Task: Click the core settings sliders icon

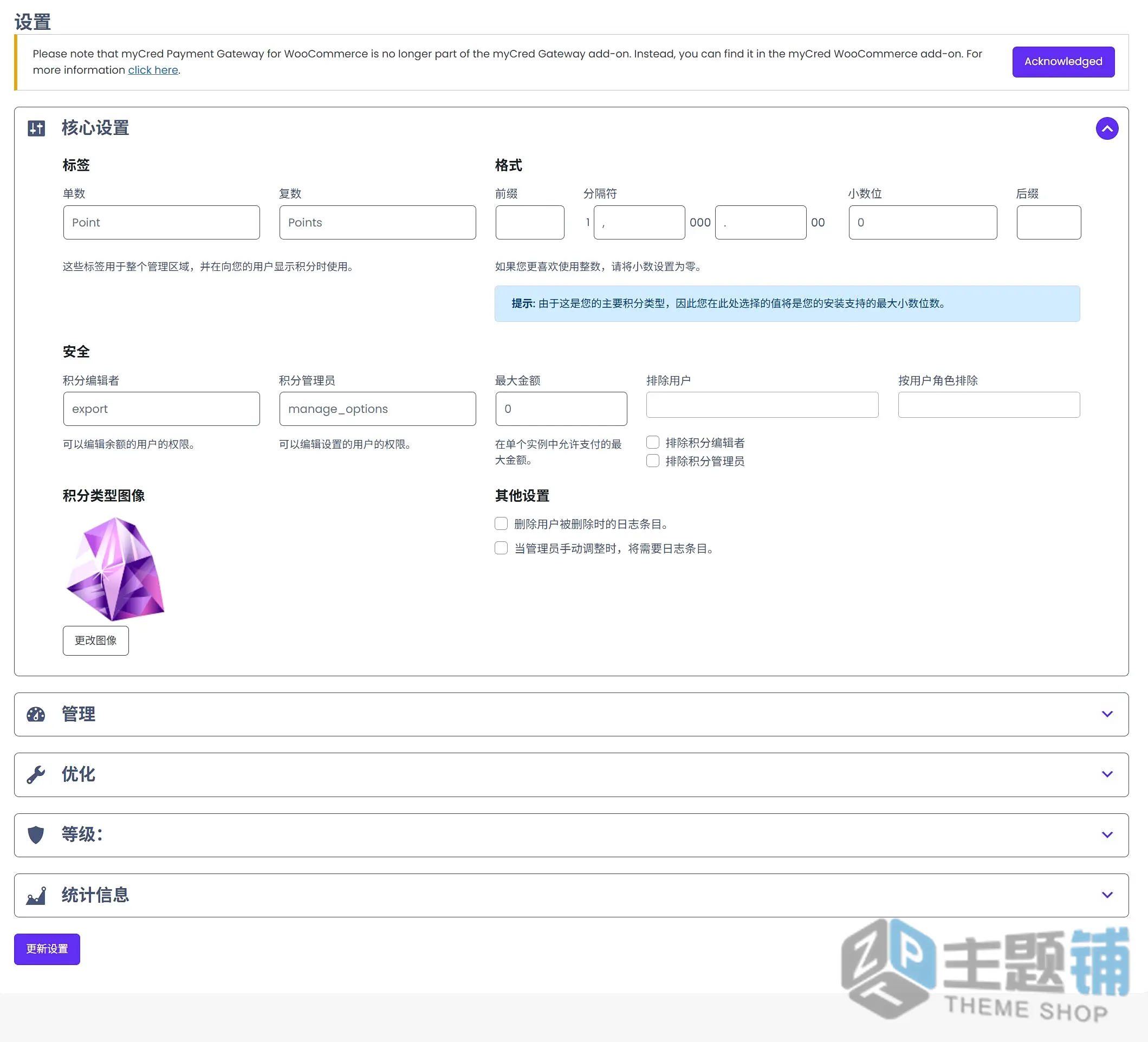Action: (36, 128)
